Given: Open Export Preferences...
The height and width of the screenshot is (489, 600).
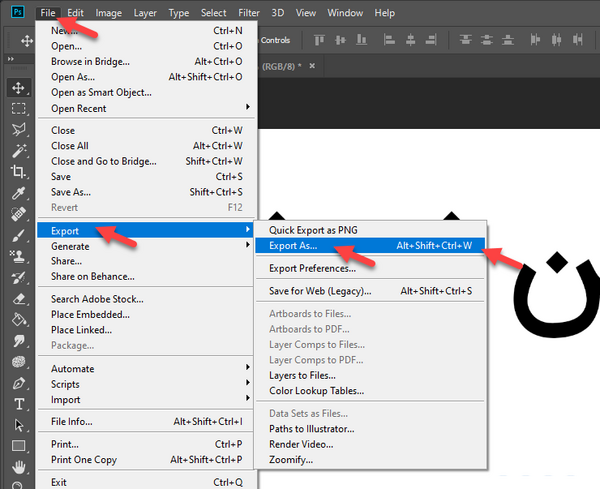Looking at the screenshot, I should [x=370, y=268].
